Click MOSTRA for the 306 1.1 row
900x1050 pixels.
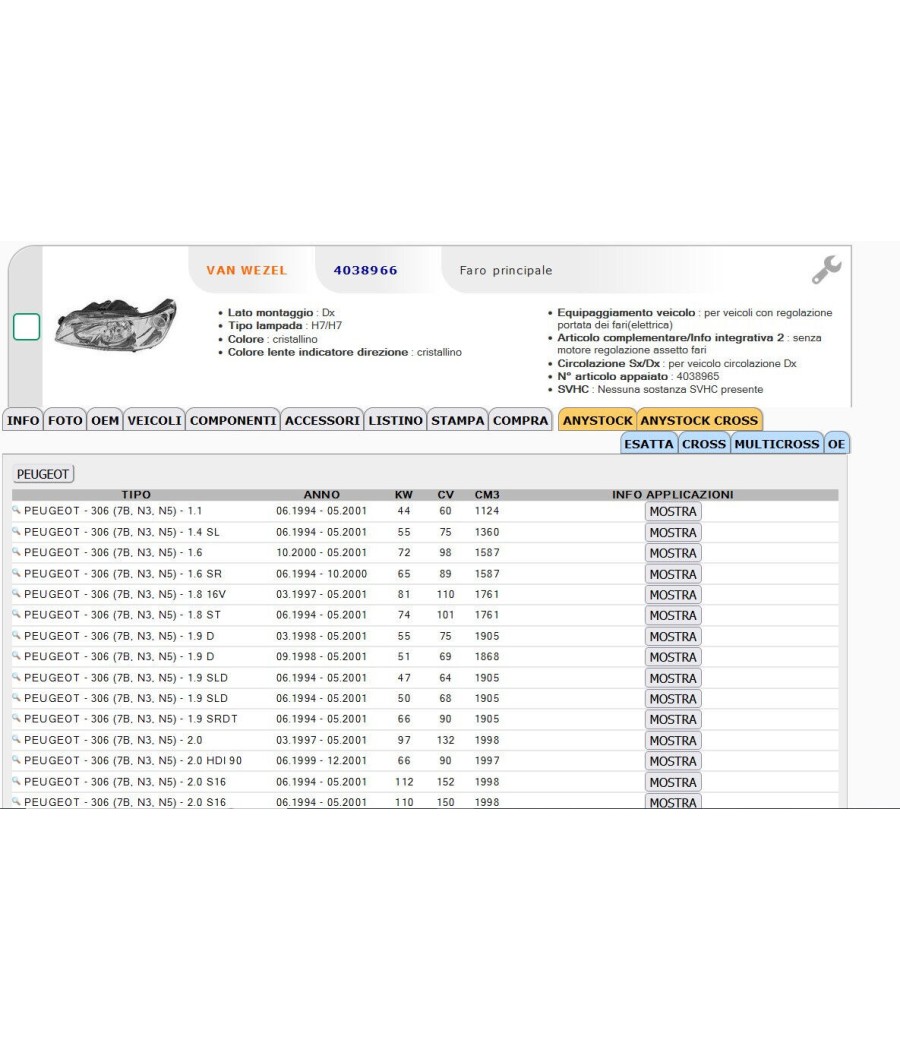(x=673, y=512)
